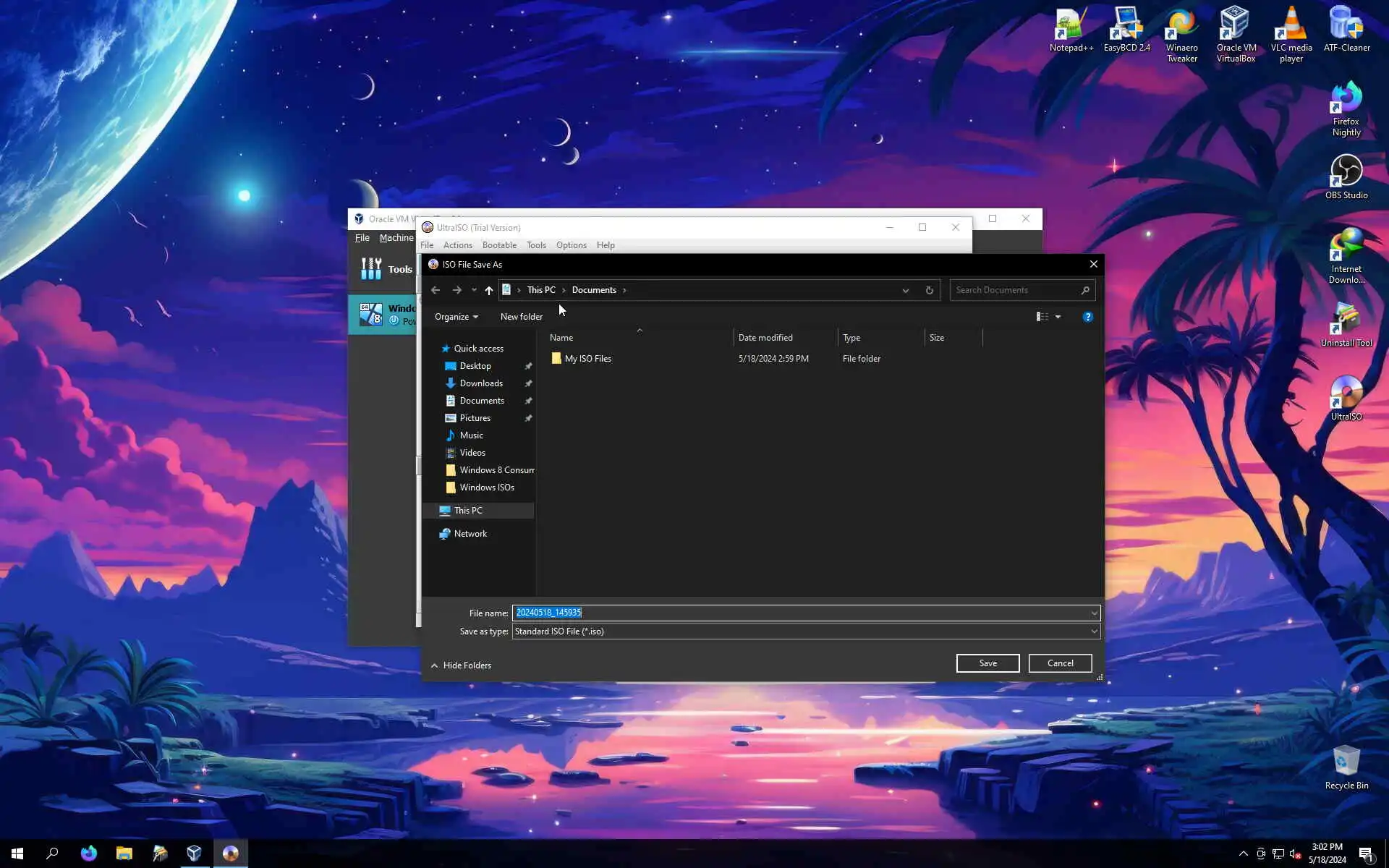The width and height of the screenshot is (1389, 868).
Task: Open the Tools menu in UltraISO
Action: click(536, 245)
